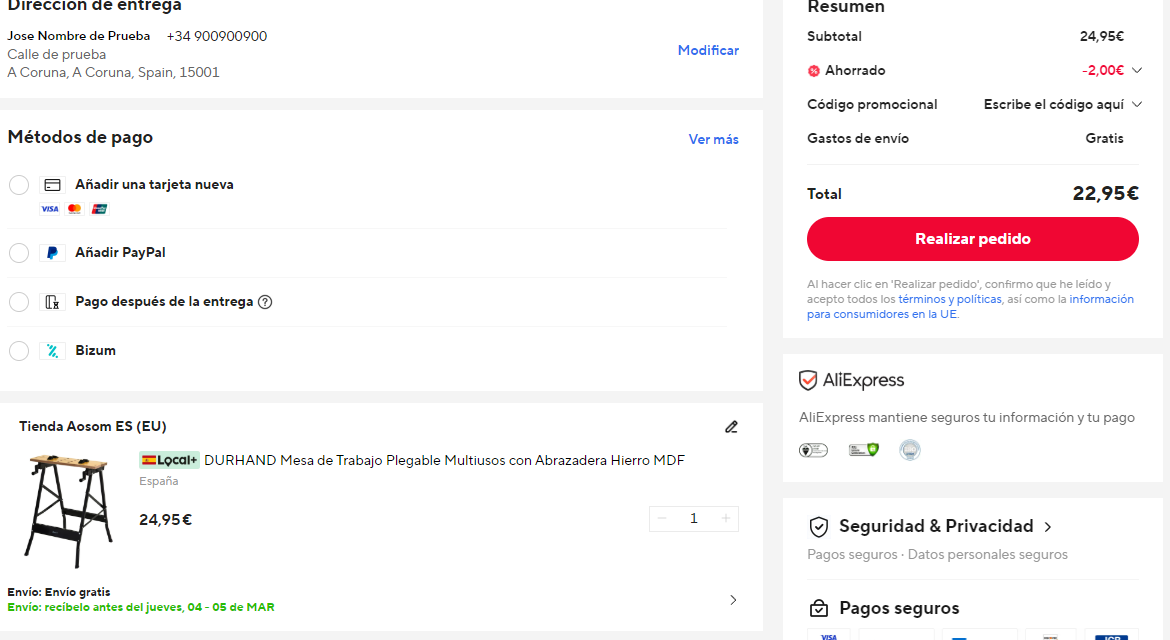Click 'Ver más' payment methods link
The height and width of the screenshot is (640, 1170).
713,139
